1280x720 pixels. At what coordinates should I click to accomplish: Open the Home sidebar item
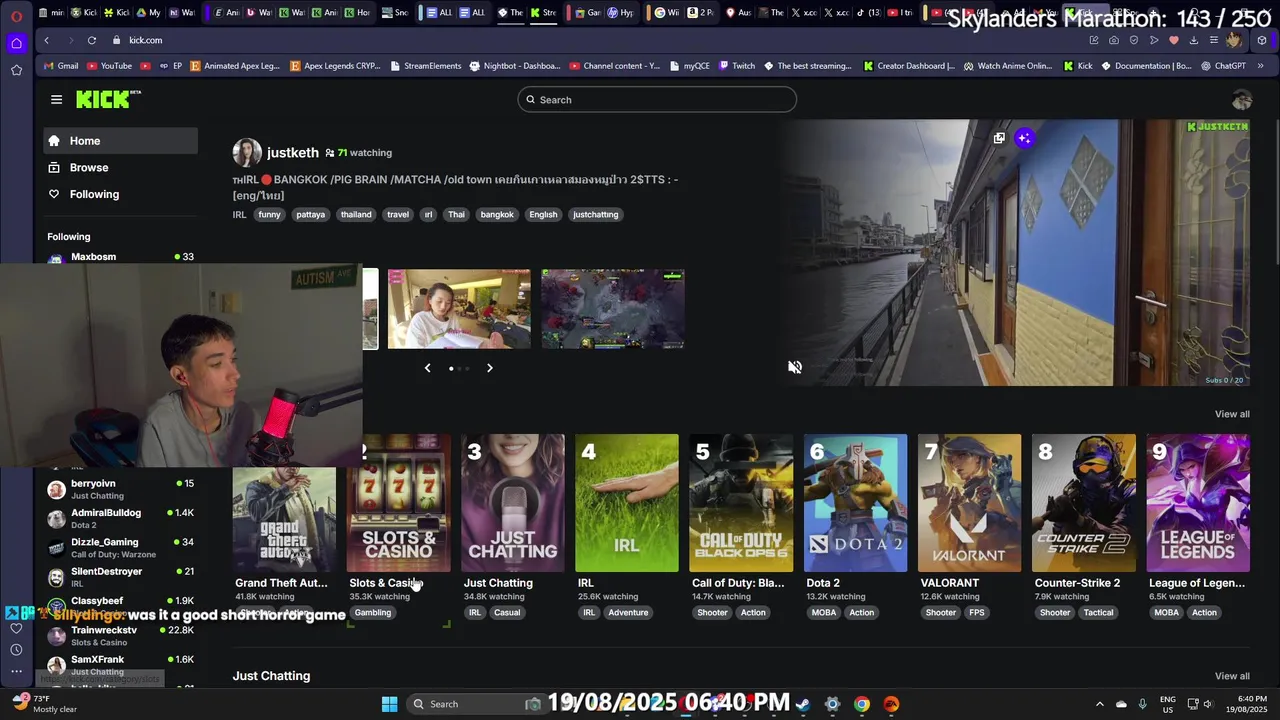[120, 141]
